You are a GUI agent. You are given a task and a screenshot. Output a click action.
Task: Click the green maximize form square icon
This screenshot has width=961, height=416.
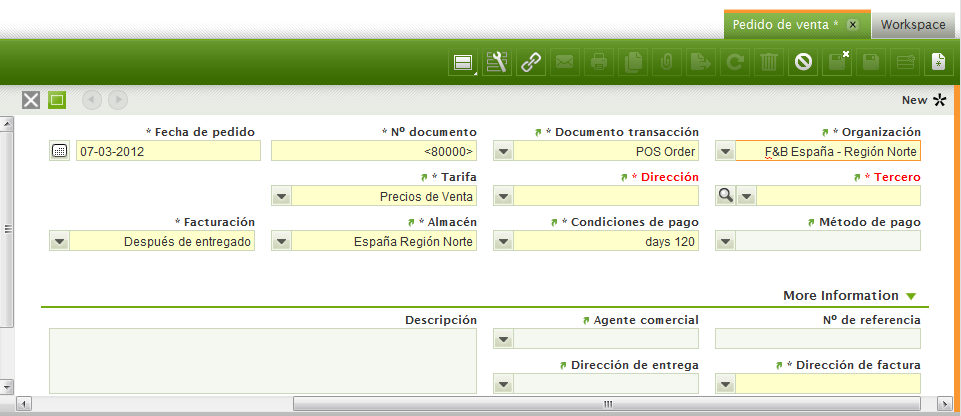point(57,100)
